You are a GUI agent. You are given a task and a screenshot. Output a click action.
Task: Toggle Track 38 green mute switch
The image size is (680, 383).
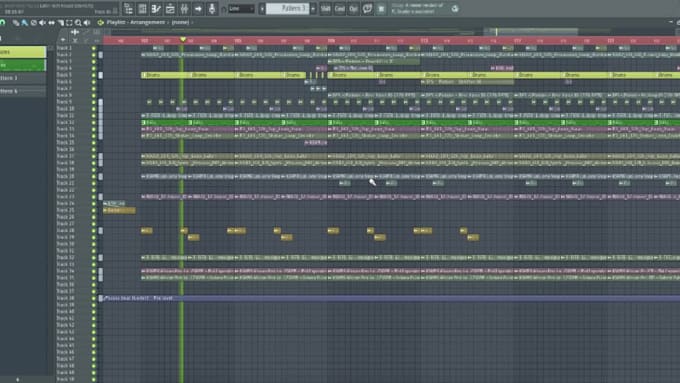pos(93,298)
